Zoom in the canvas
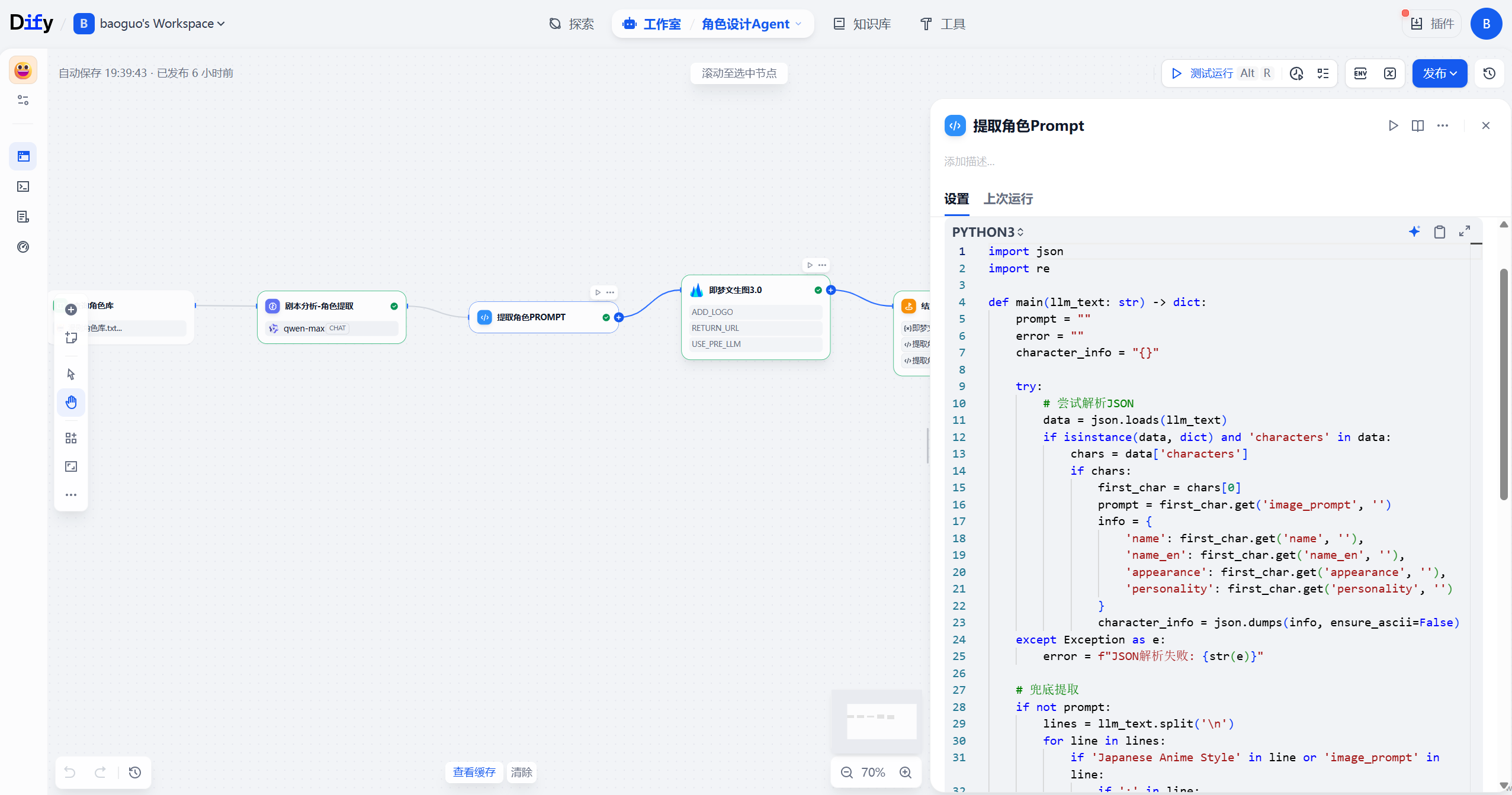The width and height of the screenshot is (1512, 795). click(x=906, y=773)
